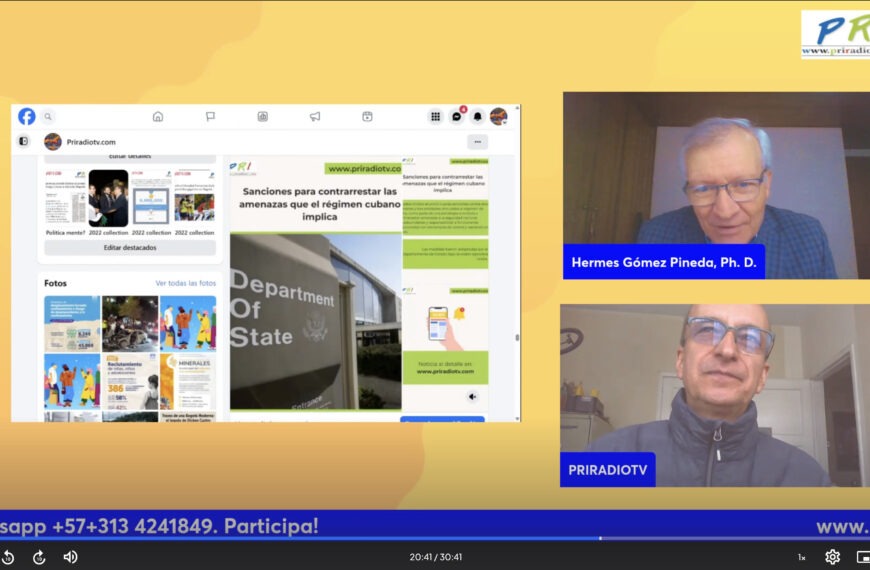870x570 pixels.
Task: Click the Facebook logo icon
Action: pyautogui.click(x=27, y=117)
